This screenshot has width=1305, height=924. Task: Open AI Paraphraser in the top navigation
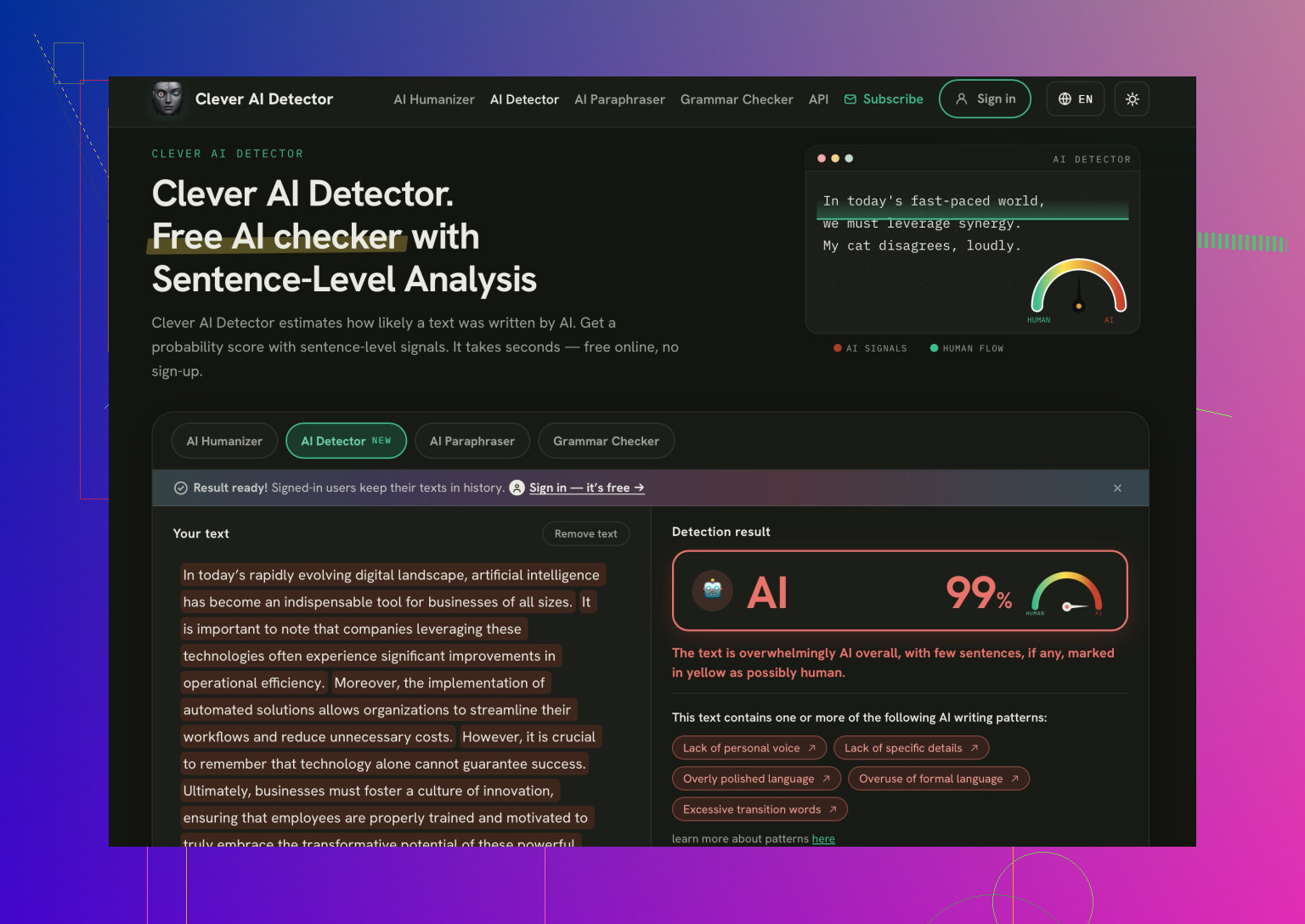pyautogui.click(x=619, y=99)
